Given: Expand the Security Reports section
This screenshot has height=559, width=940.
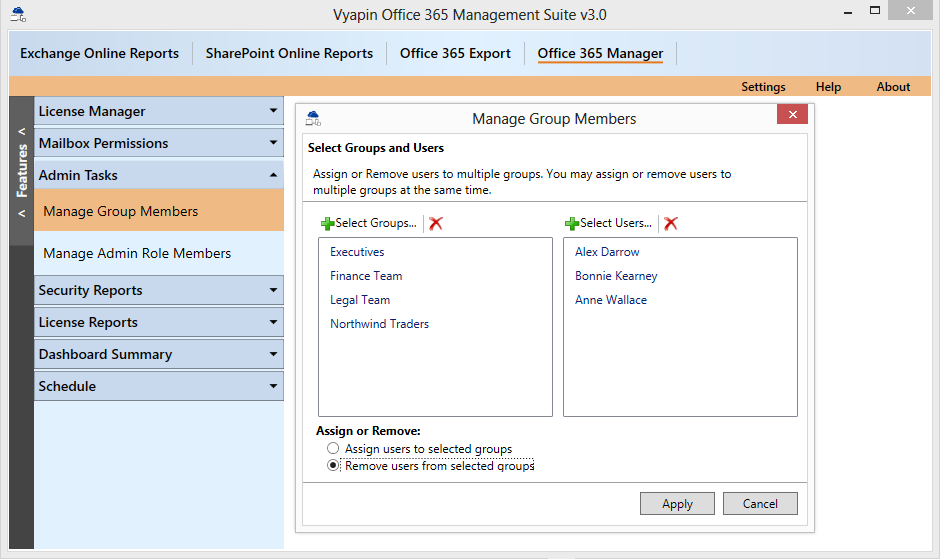Looking at the screenshot, I should tap(158, 290).
